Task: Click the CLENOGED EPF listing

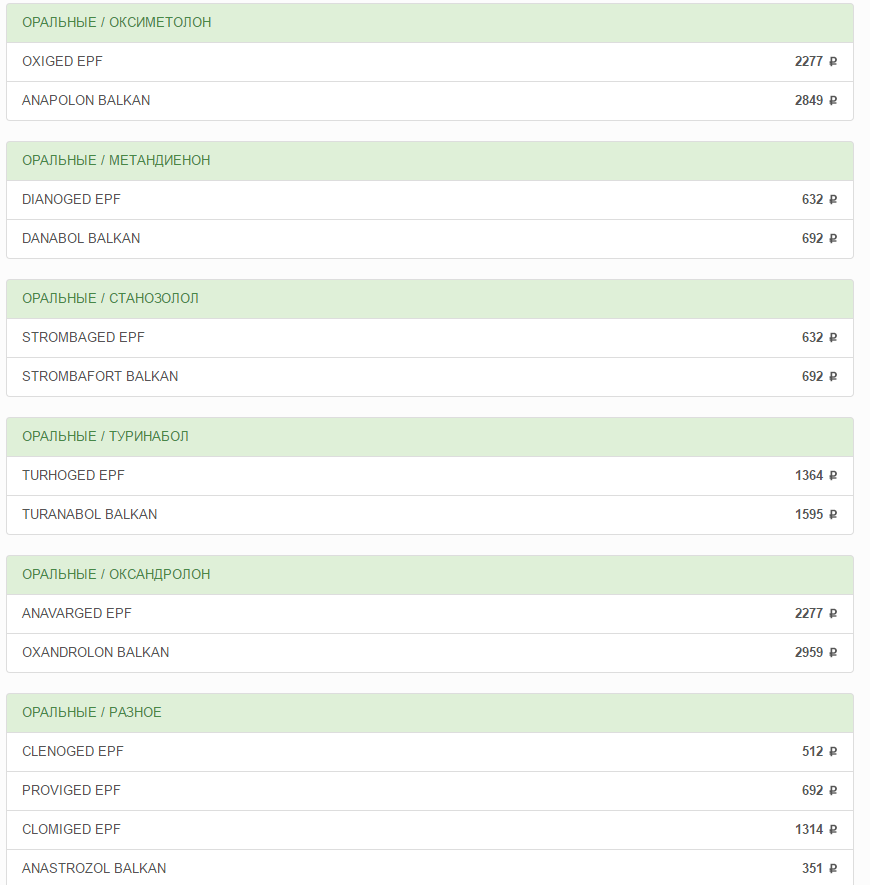Action: point(73,752)
